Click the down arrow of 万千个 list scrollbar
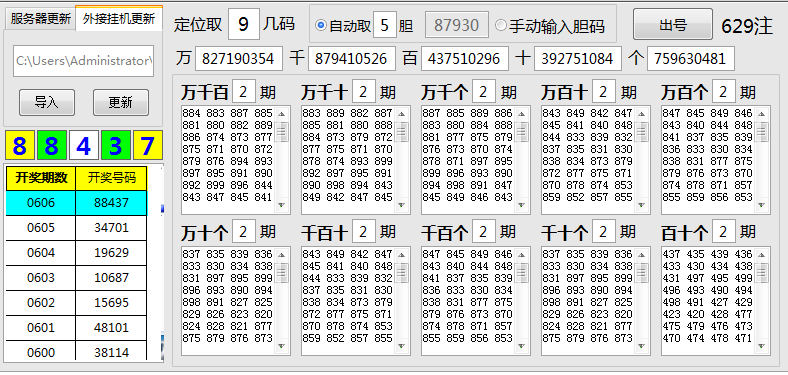Screen dimensions: 788x375 tap(522, 205)
